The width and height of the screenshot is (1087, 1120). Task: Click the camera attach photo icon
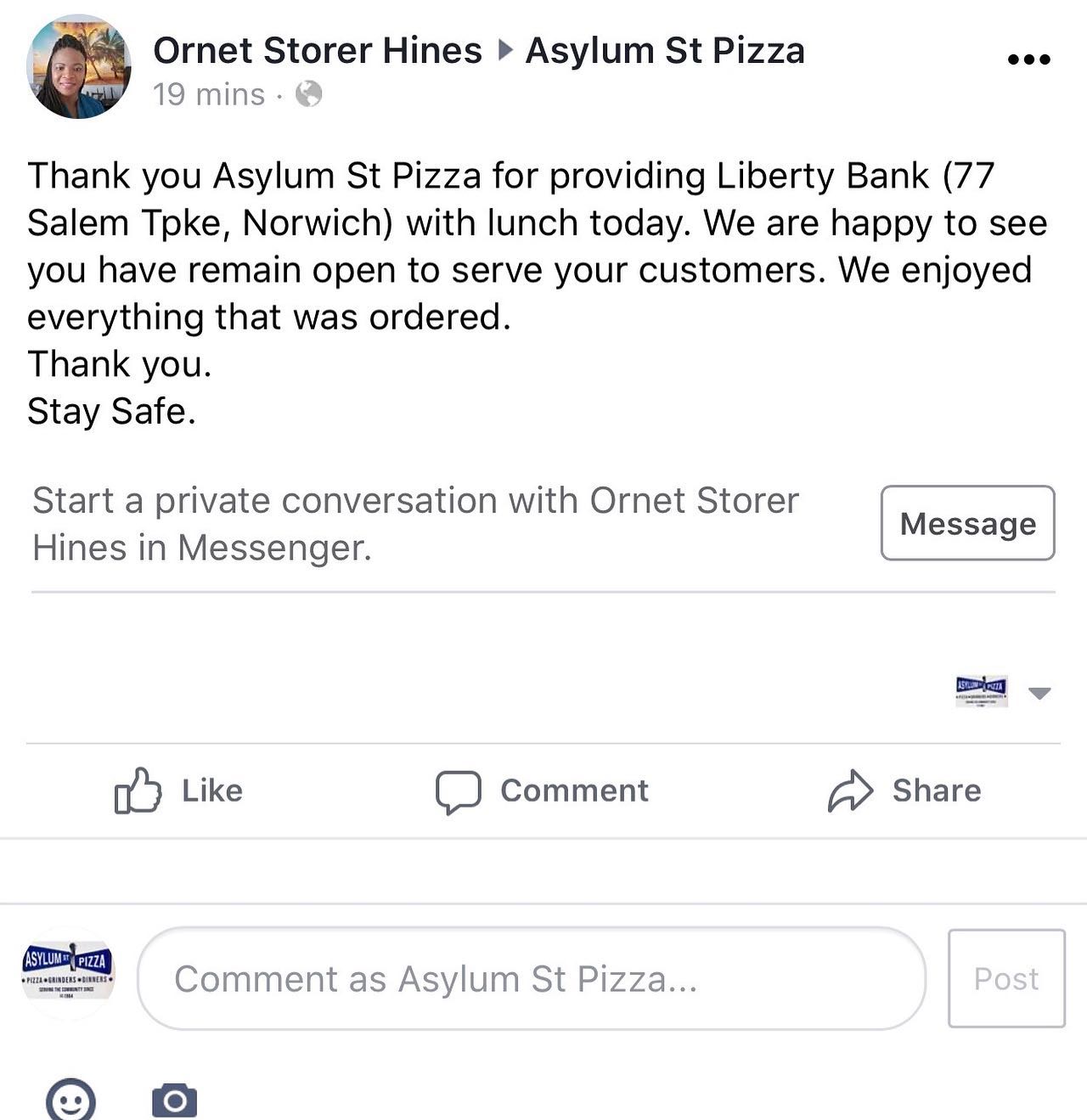(x=175, y=1100)
